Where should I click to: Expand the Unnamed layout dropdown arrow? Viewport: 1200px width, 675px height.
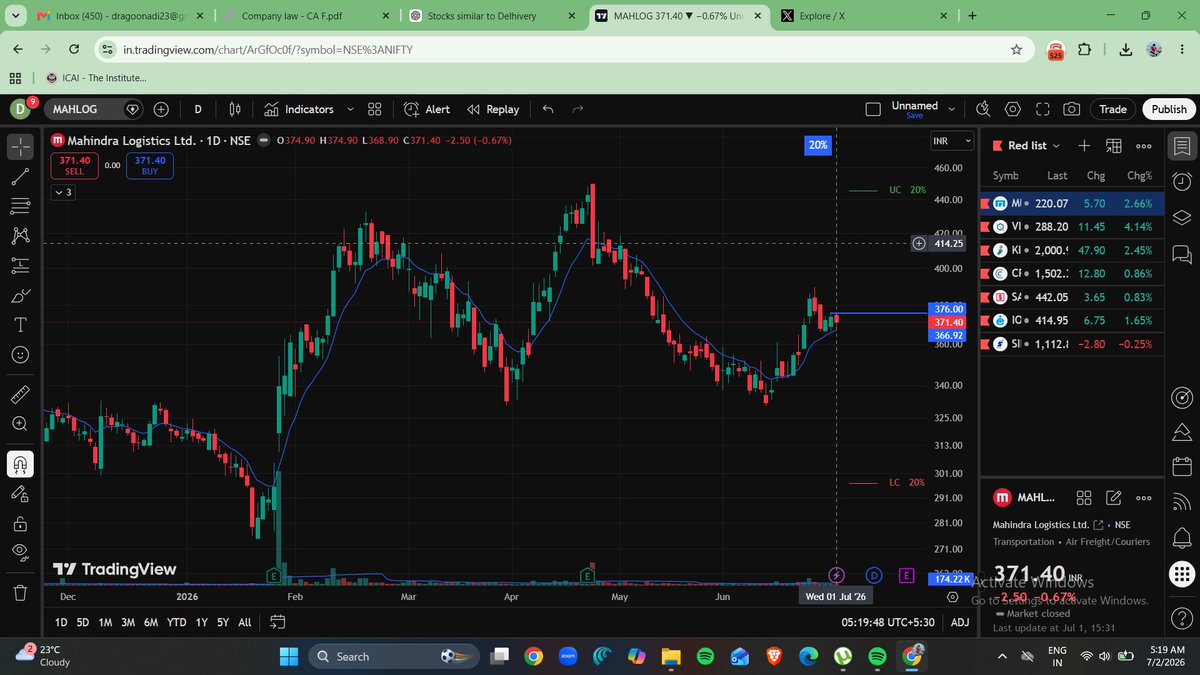tap(951, 109)
